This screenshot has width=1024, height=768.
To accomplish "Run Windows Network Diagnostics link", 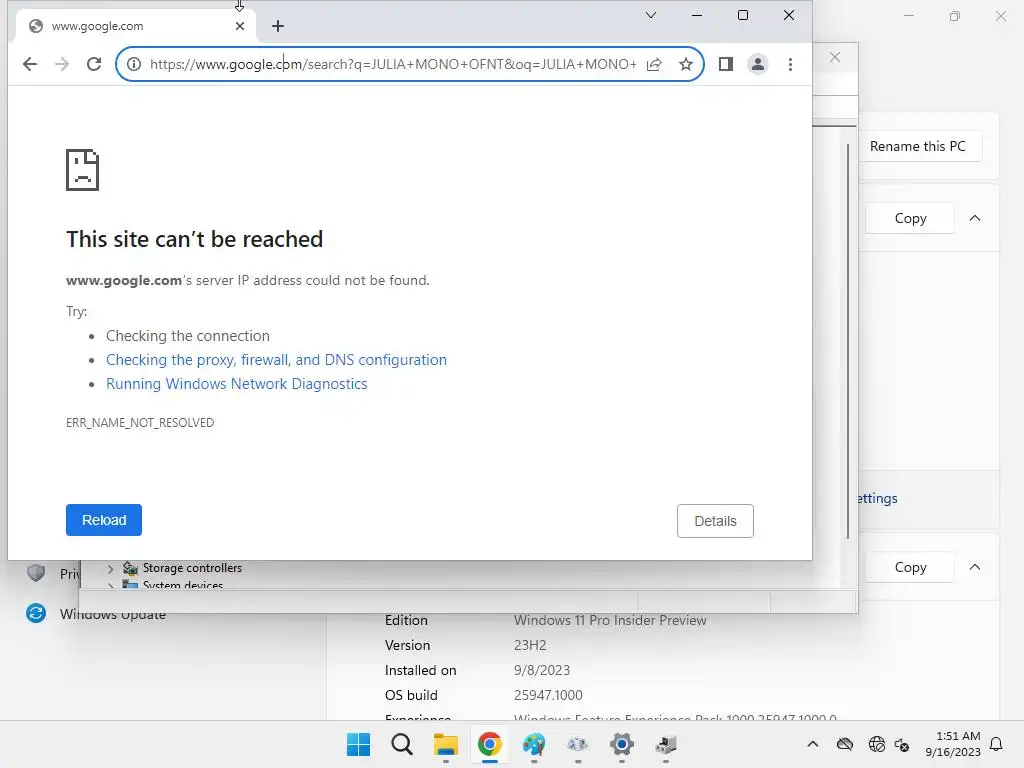I will coord(236,384).
